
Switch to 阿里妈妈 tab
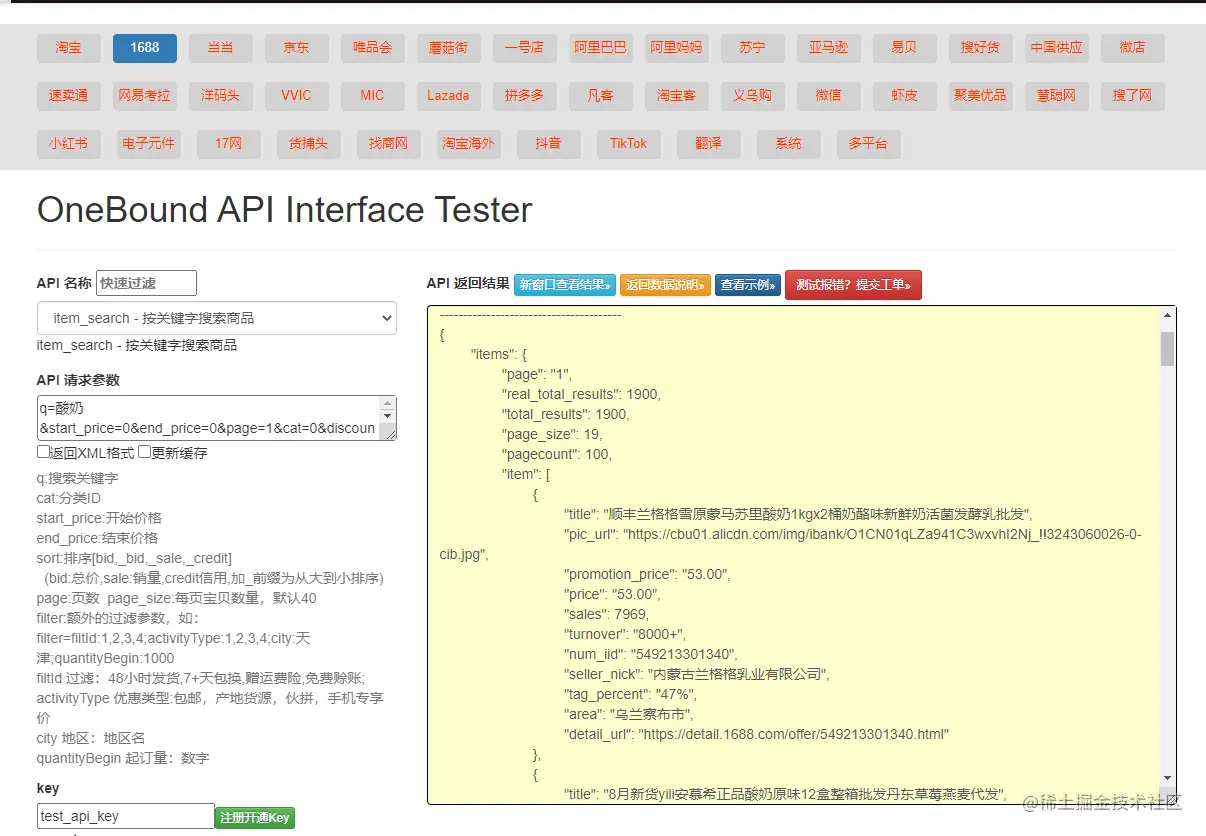[677, 48]
